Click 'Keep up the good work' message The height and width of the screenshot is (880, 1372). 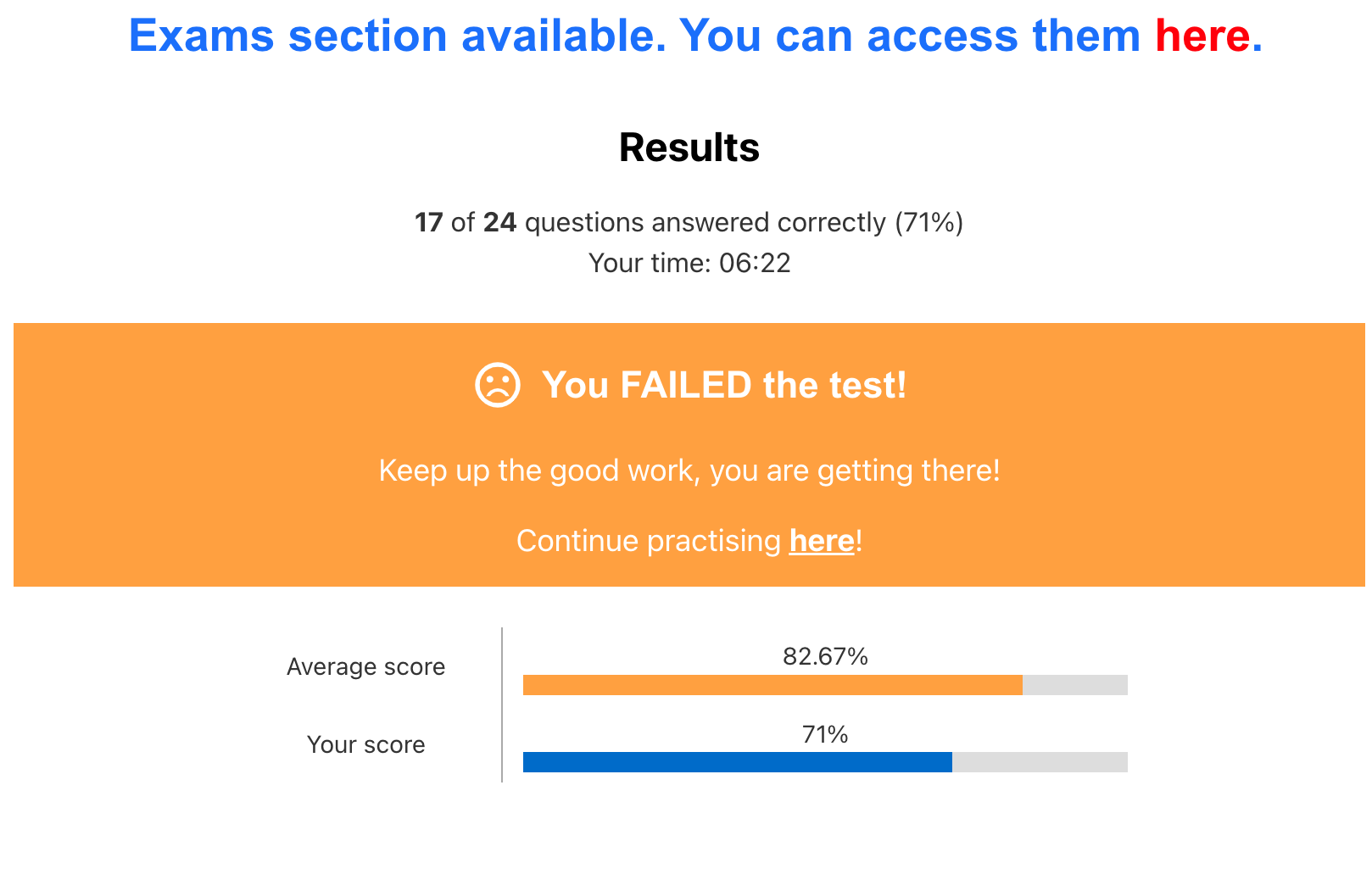tap(689, 471)
